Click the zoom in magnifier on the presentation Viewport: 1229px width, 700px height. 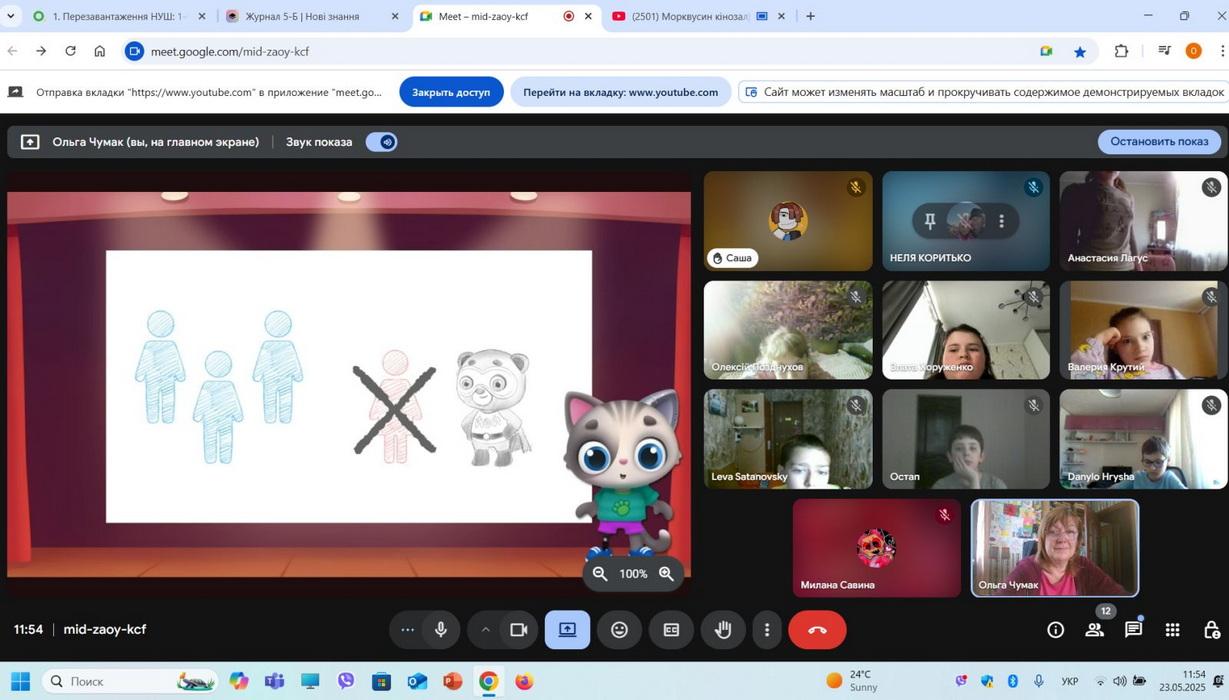click(667, 574)
